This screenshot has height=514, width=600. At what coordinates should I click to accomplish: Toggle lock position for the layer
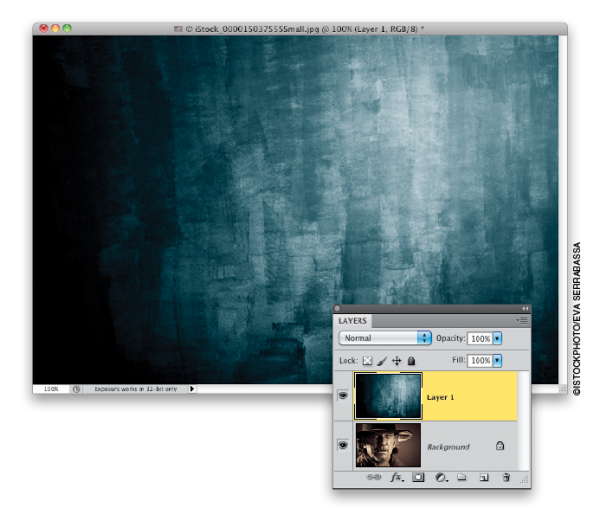396,360
